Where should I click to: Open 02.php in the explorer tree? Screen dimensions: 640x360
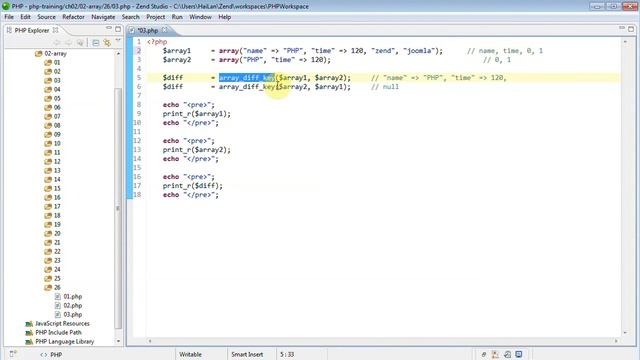(x=73, y=305)
